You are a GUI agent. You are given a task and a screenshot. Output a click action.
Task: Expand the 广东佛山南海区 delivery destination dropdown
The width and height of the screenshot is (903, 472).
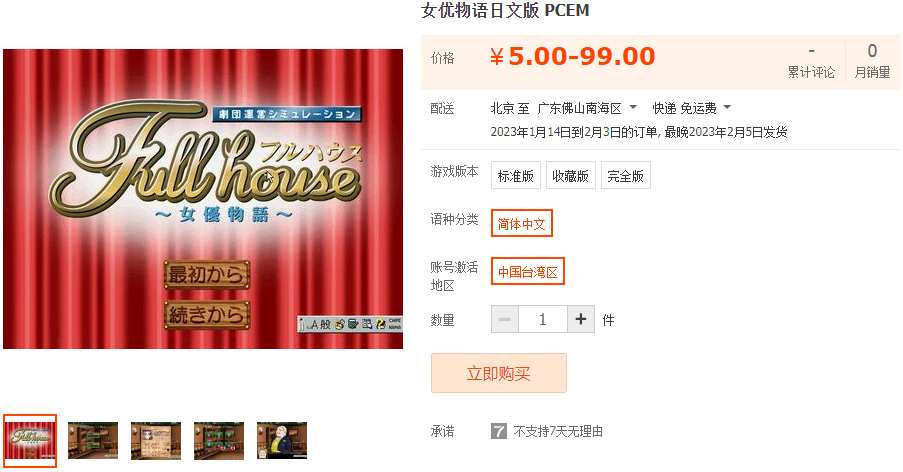click(x=587, y=108)
